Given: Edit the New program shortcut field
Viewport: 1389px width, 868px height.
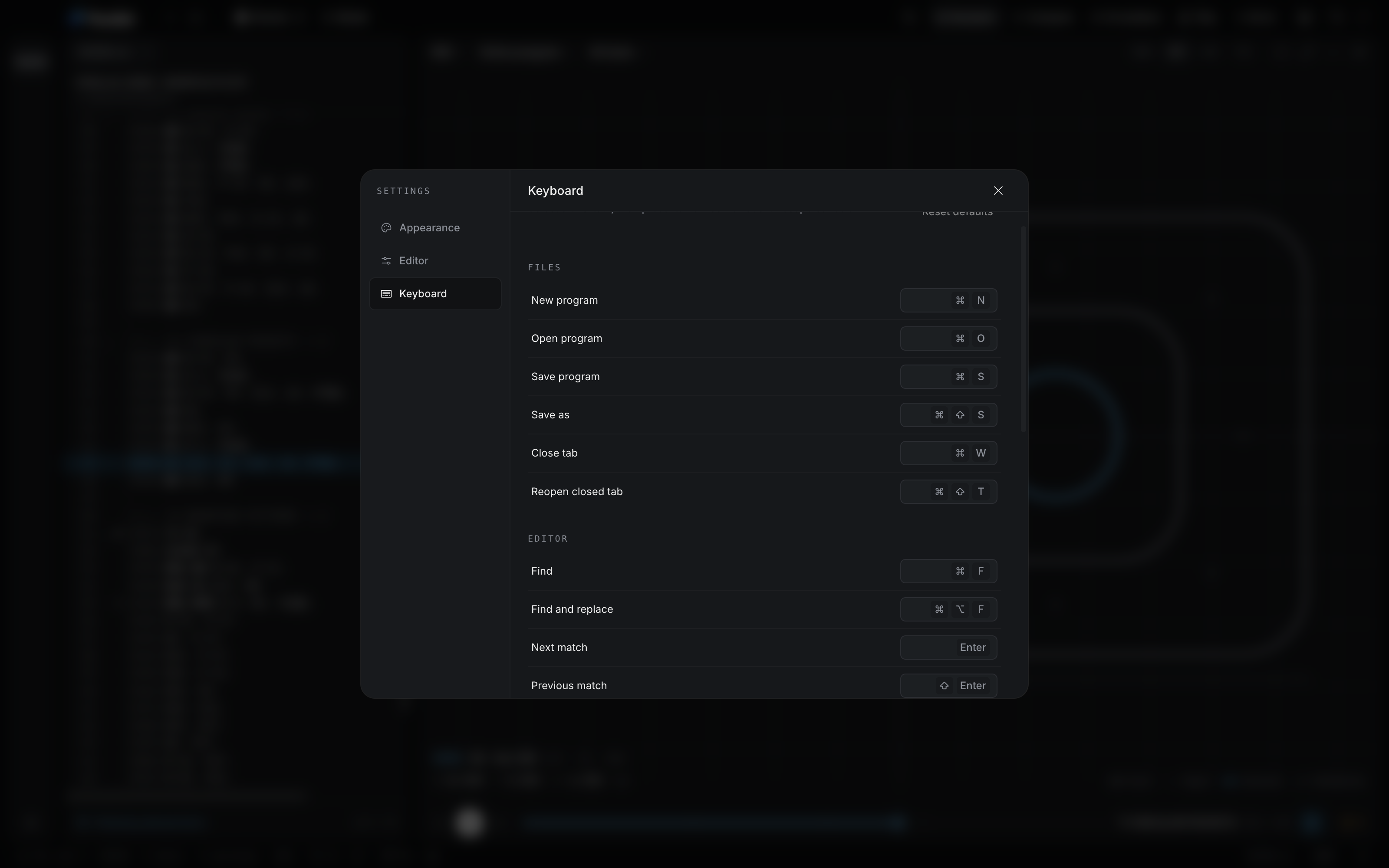Looking at the screenshot, I should [x=948, y=300].
